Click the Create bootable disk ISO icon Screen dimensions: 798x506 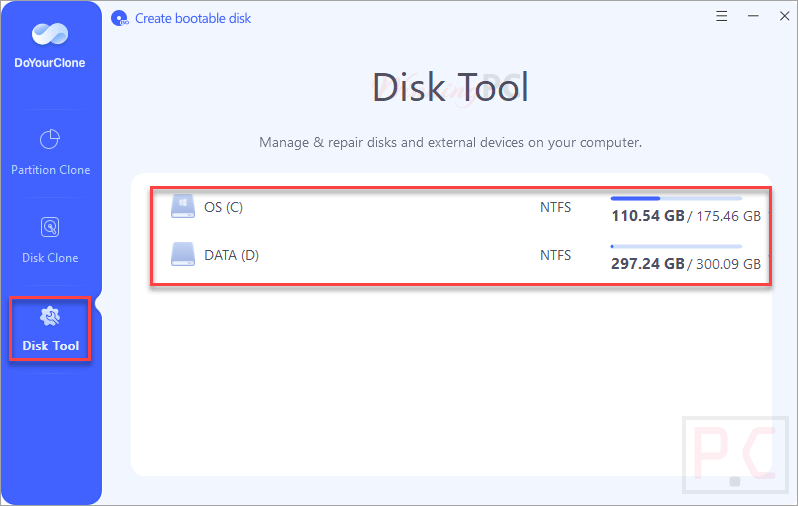(120, 18)
